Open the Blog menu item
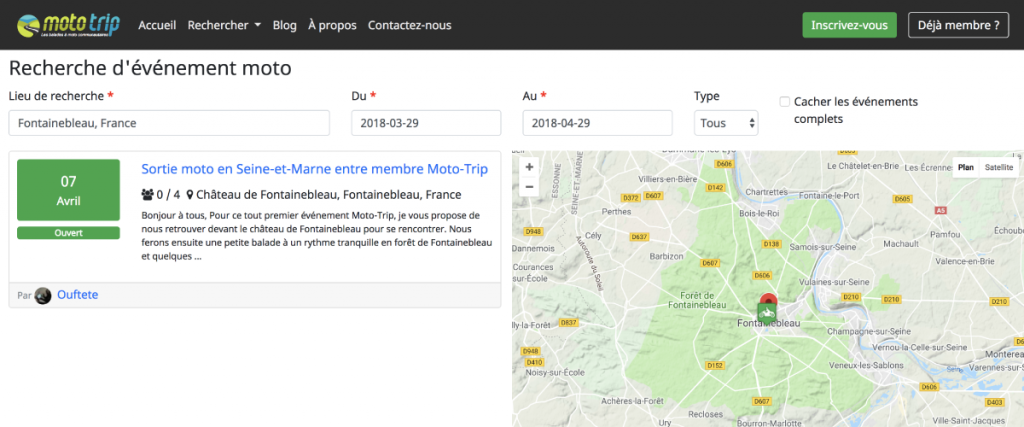 pos(284,25)
